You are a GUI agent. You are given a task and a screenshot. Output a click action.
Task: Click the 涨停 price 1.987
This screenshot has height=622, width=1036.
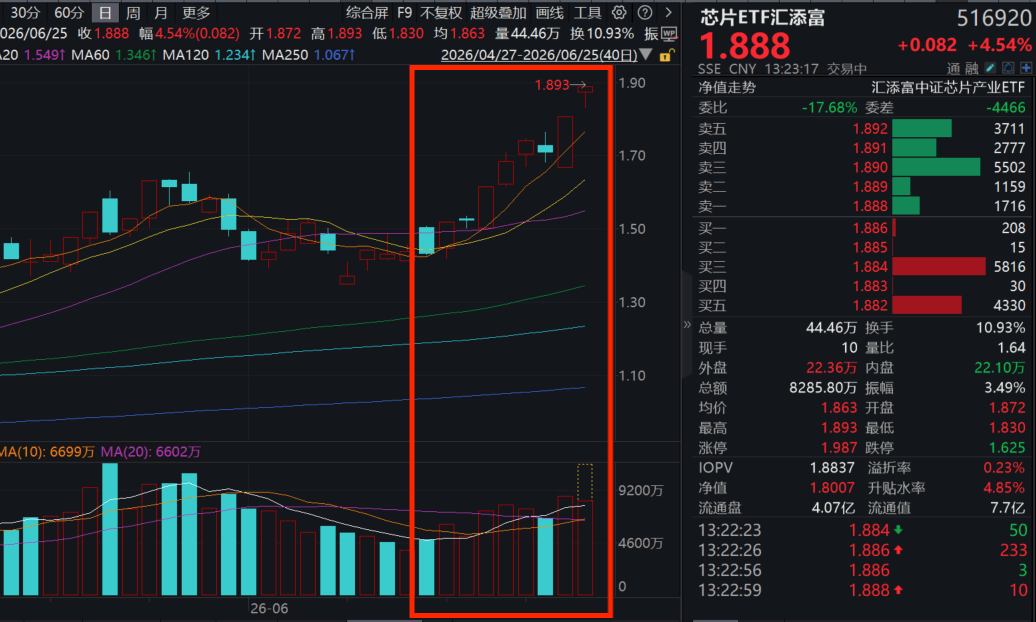[x=839, y=447]
